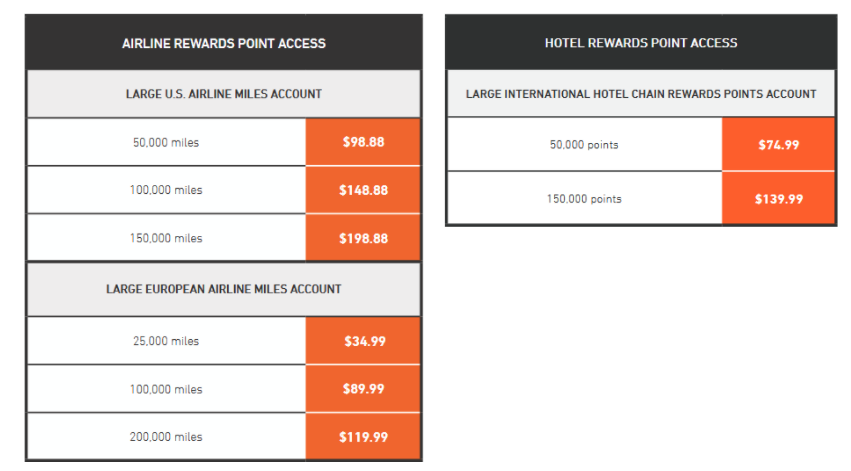The width and height of the screenshot is (851, 471).
Task: Click the Hotel Rewards Point Access header
Action: pos(641,43)
